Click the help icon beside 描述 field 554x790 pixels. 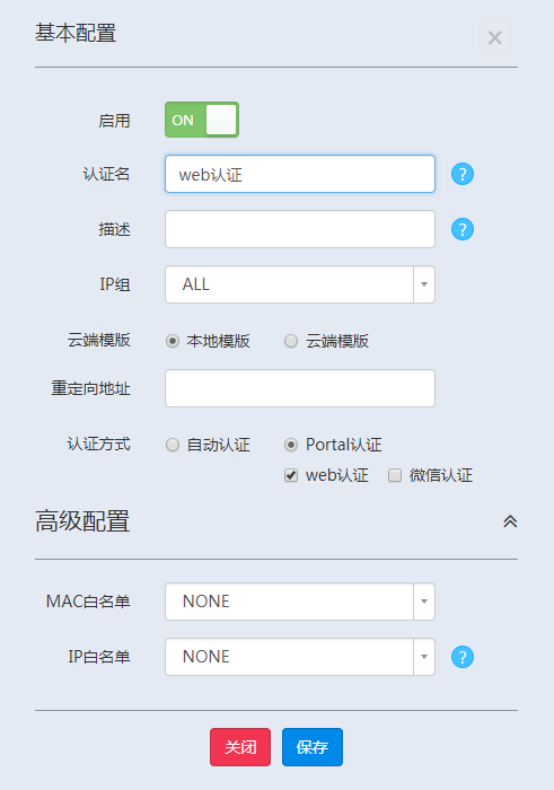pos(462,229)
